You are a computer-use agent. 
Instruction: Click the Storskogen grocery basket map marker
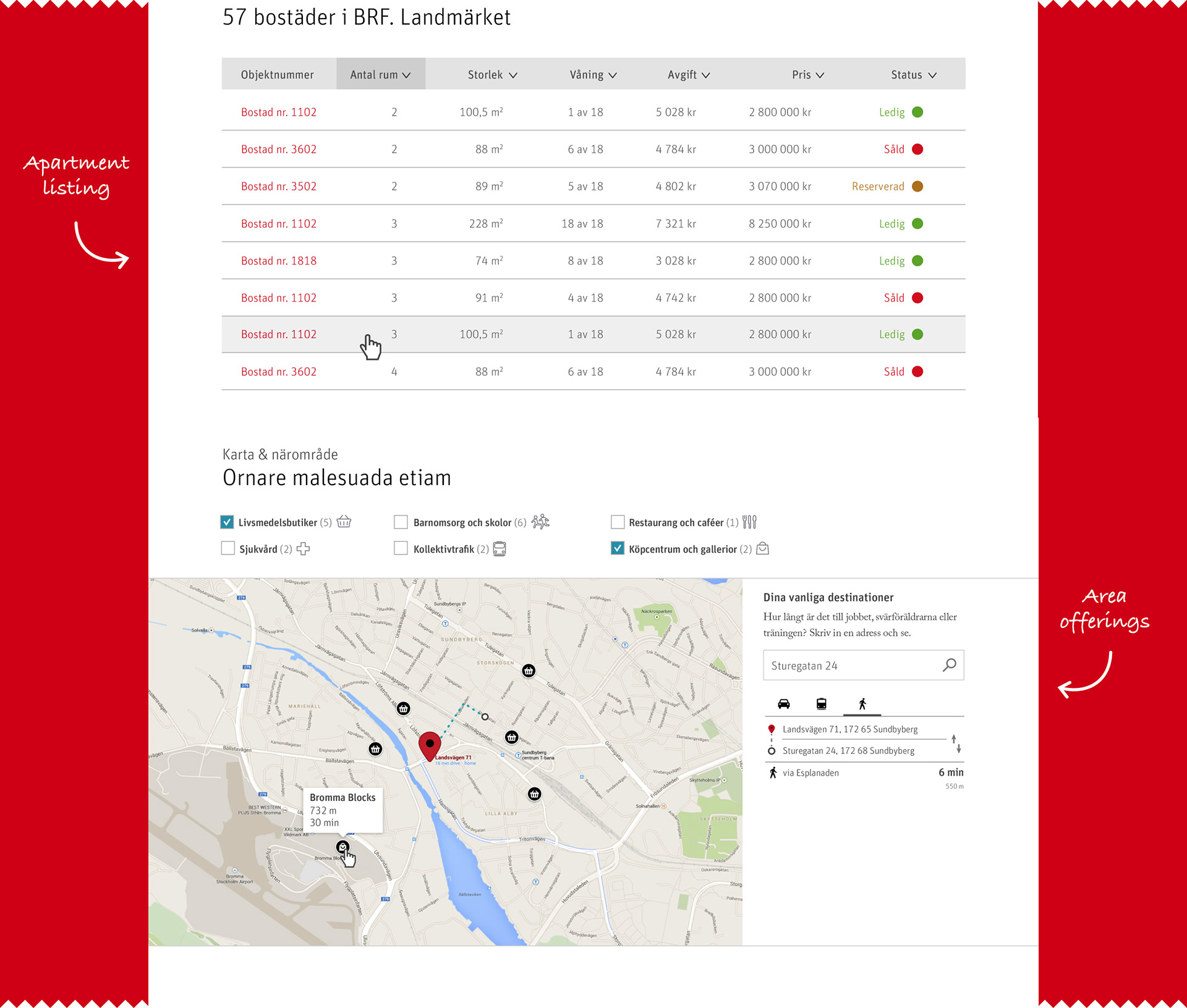tap(529, 671)
